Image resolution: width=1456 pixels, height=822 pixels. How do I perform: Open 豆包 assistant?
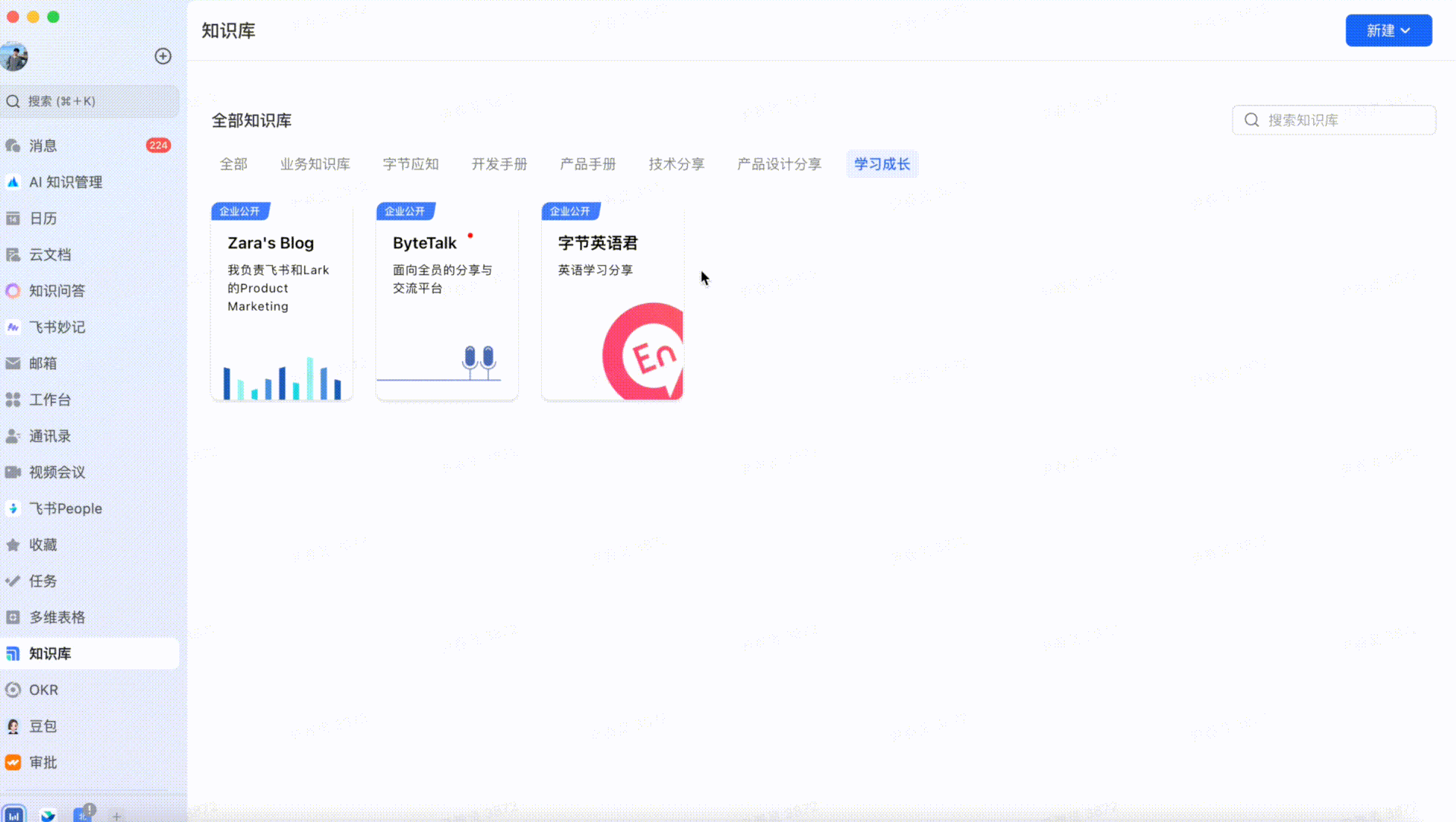coord(90,726)
